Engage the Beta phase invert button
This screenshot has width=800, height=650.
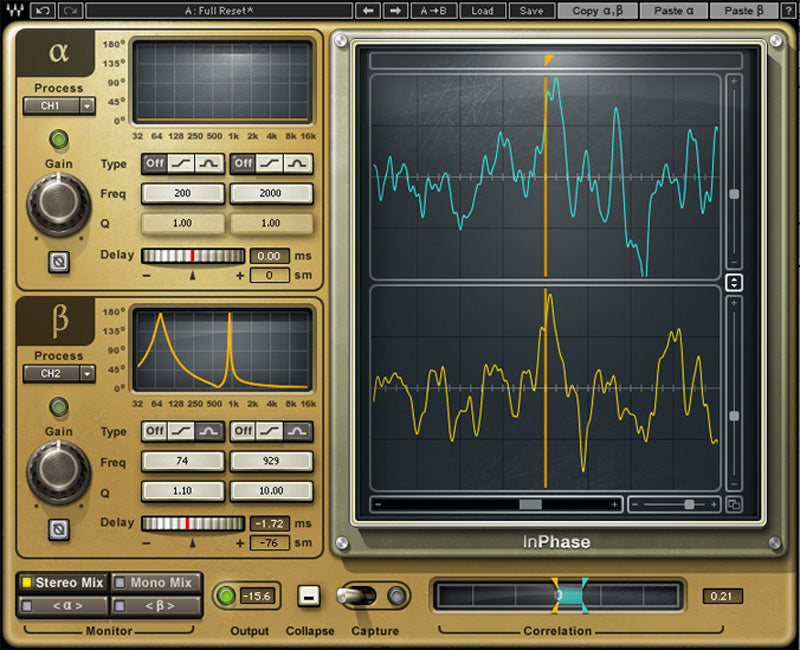pyautogui.click(x=60, y=527)
